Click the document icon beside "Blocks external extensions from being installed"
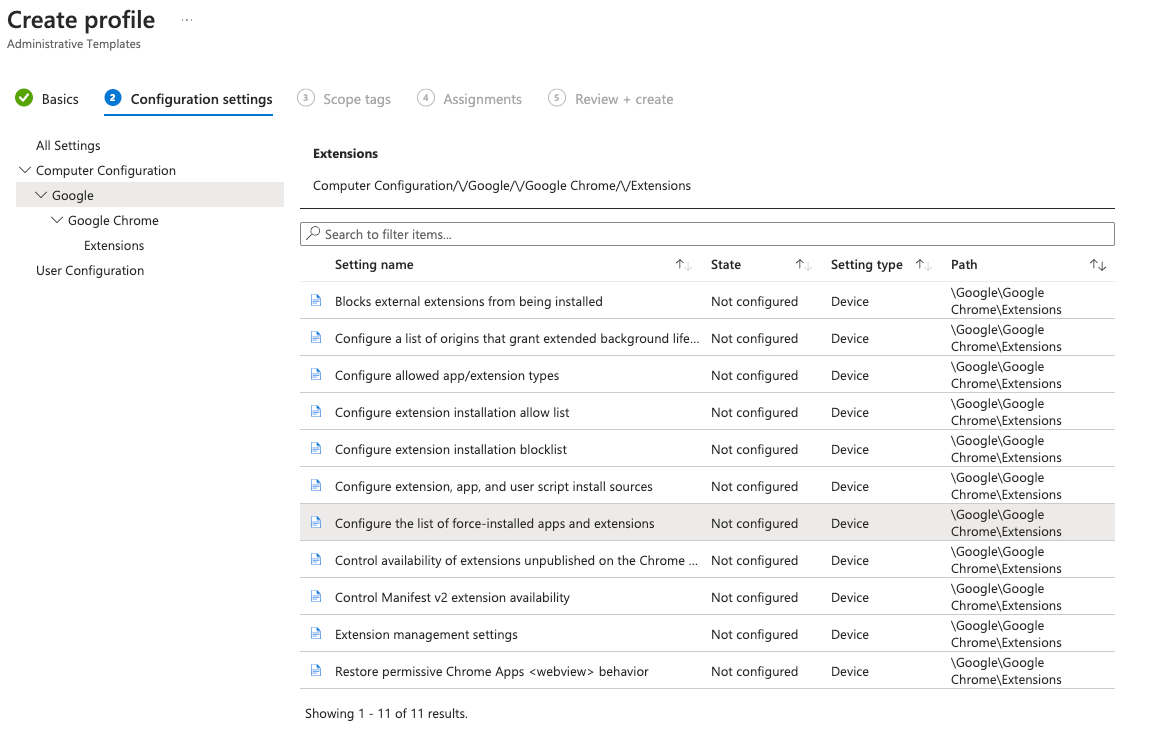This screenshot has width=1161, height=734. pyautogui.click(x=317, y=300)
